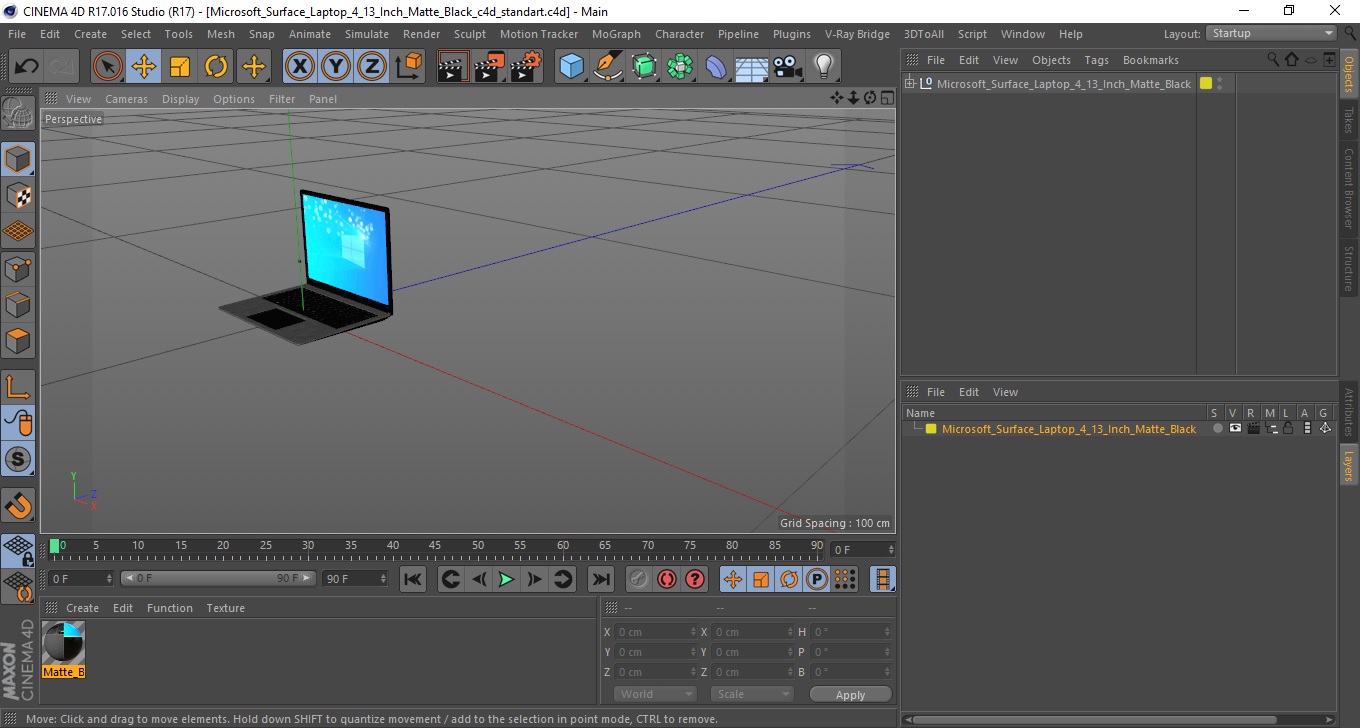Switch to the Structure side tab
Viewport: 1360px width, 728px height.
[x=1349, y=268]
